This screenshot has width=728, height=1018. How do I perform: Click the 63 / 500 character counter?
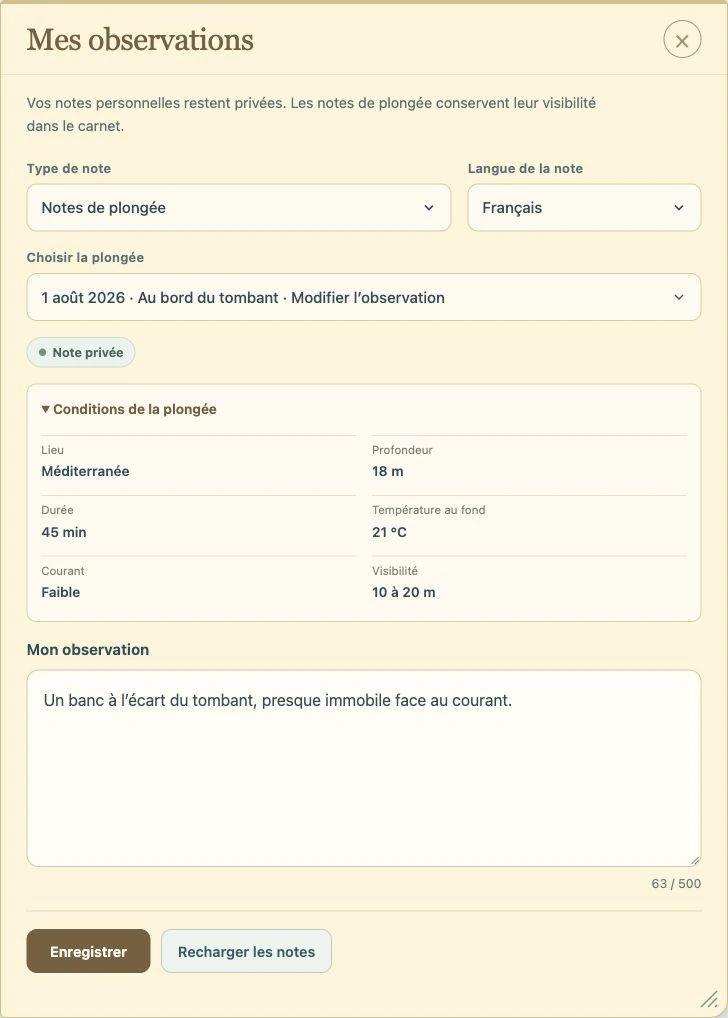(x=676, y=884)
